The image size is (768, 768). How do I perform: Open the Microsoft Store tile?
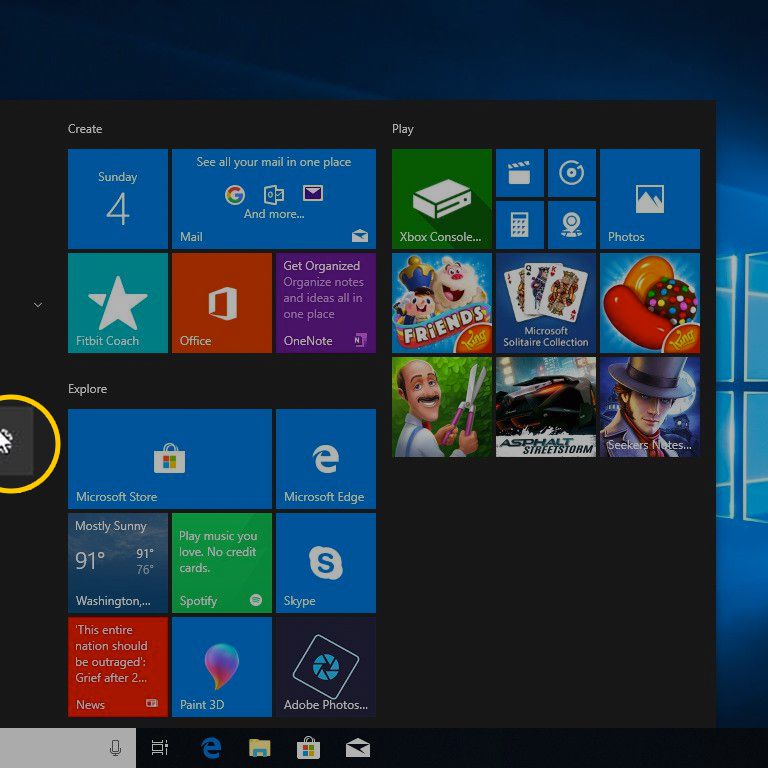click(170, 459)
